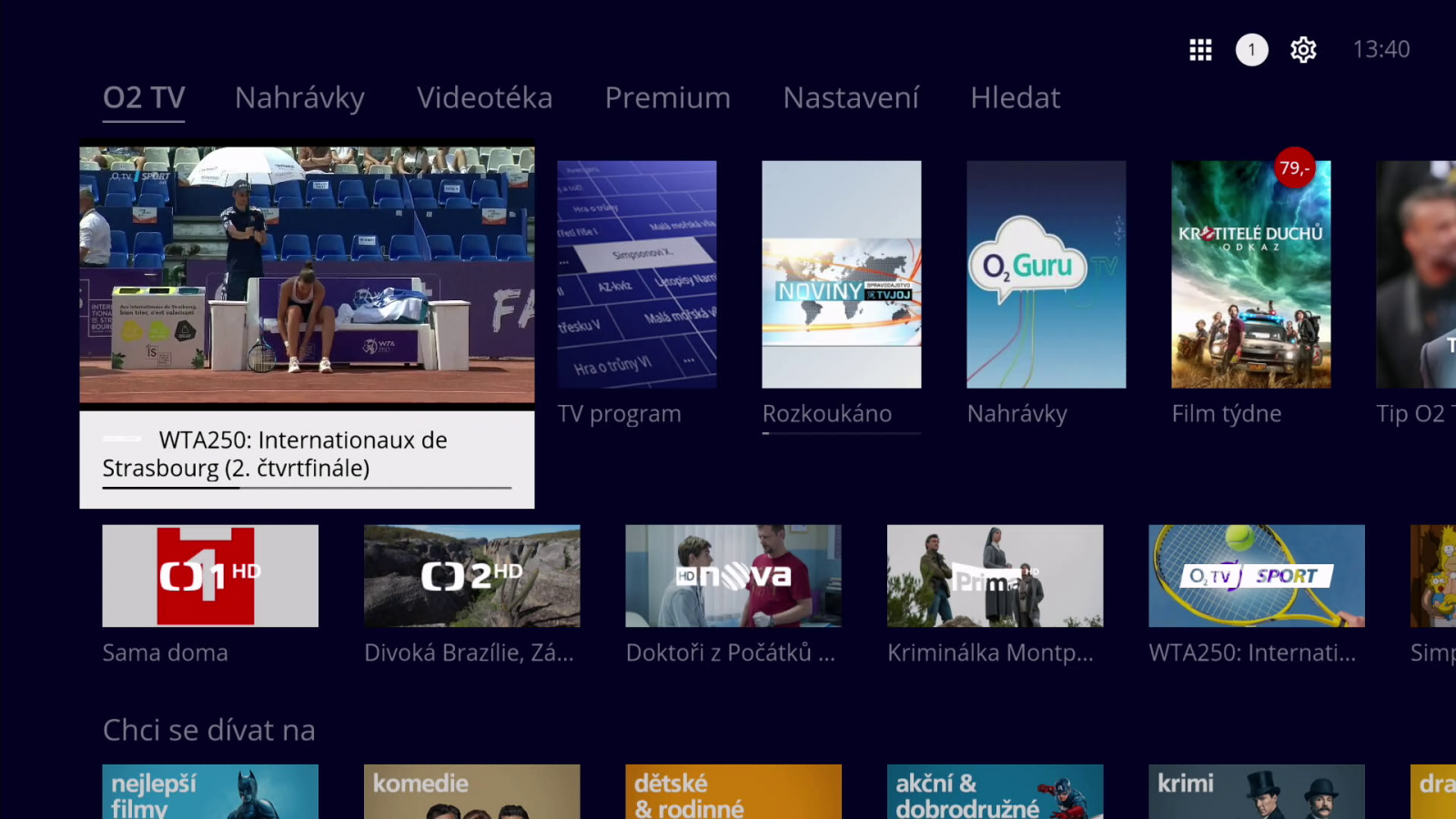The width and height of the screenshot is (1456, 819).
Task: Select the O2 TV Sport channel tile
Action: click(1257, 576)
